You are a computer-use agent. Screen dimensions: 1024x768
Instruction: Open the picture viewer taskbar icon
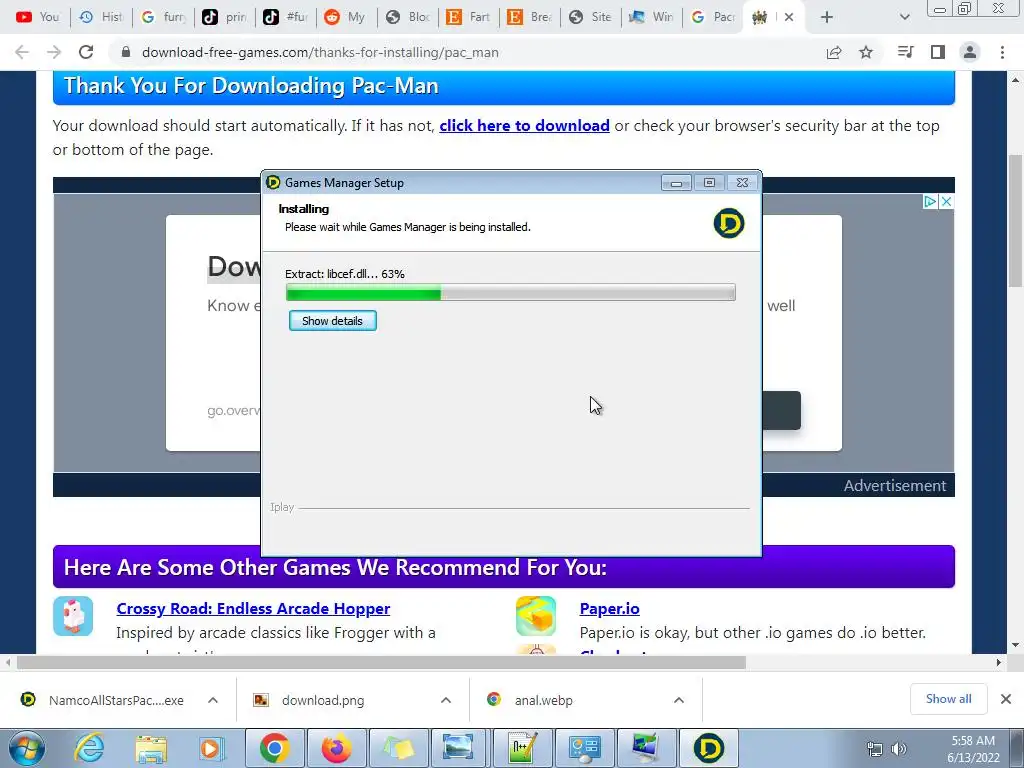pyautogui.click(x=458, y=748)
